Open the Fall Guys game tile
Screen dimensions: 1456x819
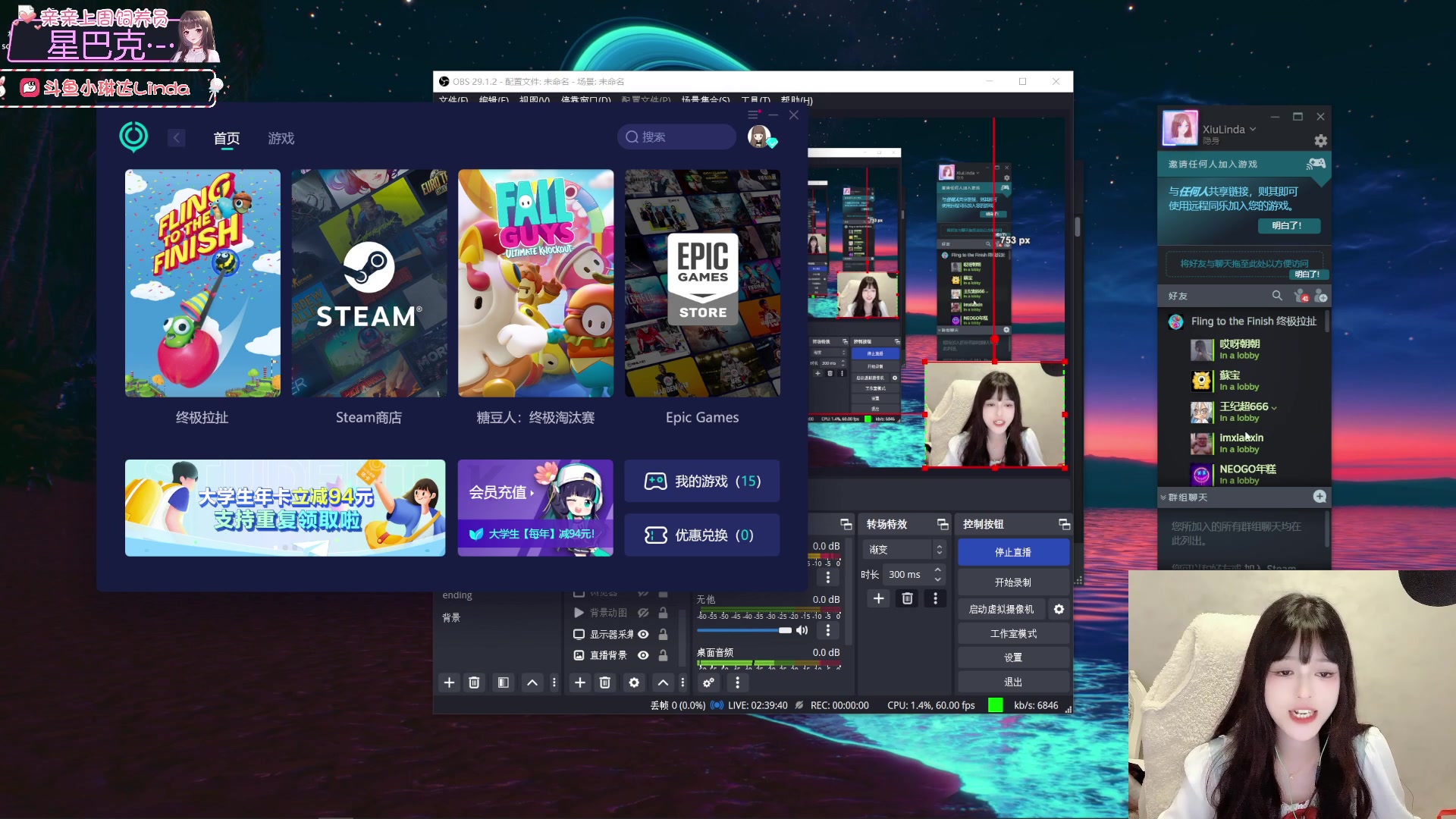coord(535,283)
